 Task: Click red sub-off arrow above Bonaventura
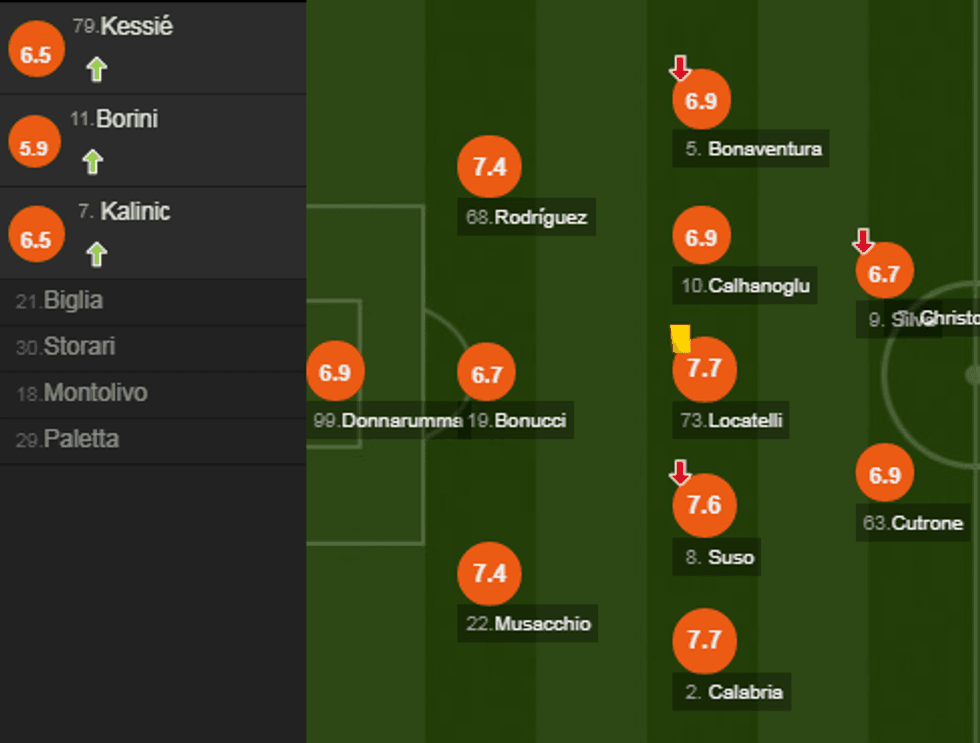[680, 68]
